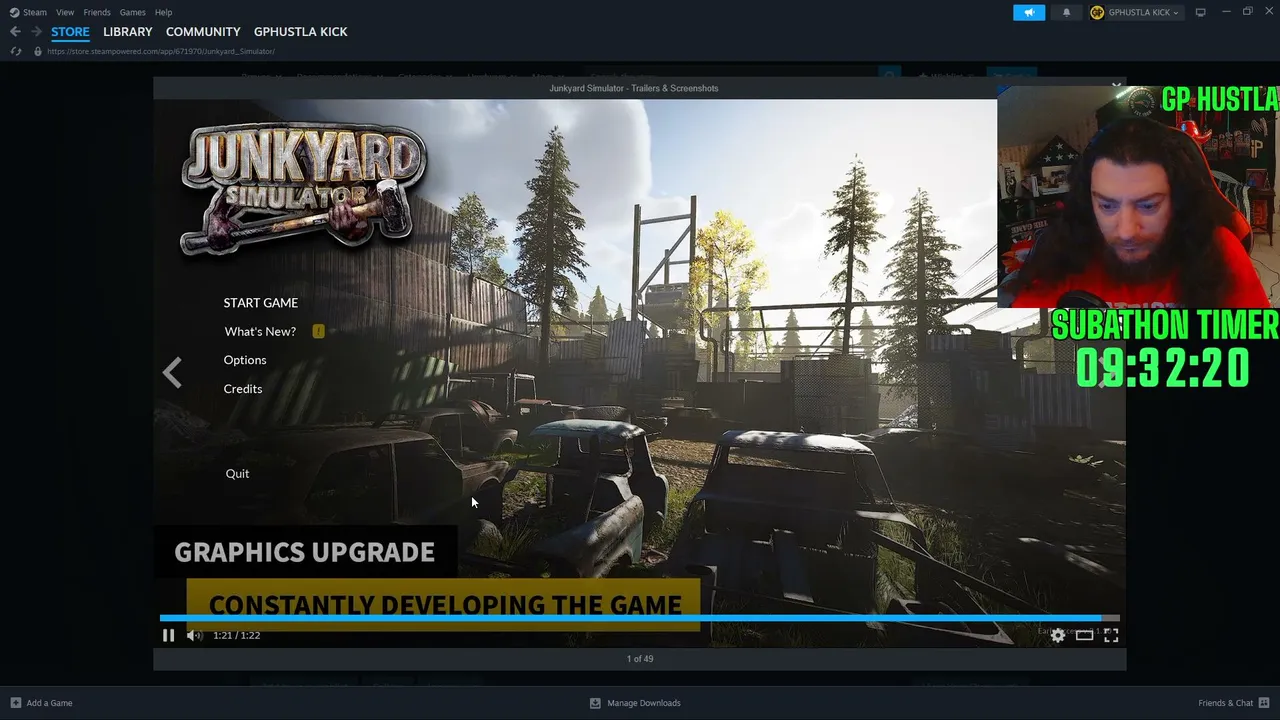
Task: Open the Friends menu
Action: (97, 12)
